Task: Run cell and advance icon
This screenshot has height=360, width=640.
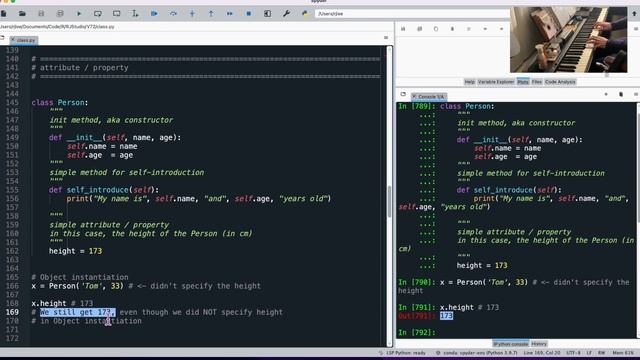Action: tap(116, 13)
